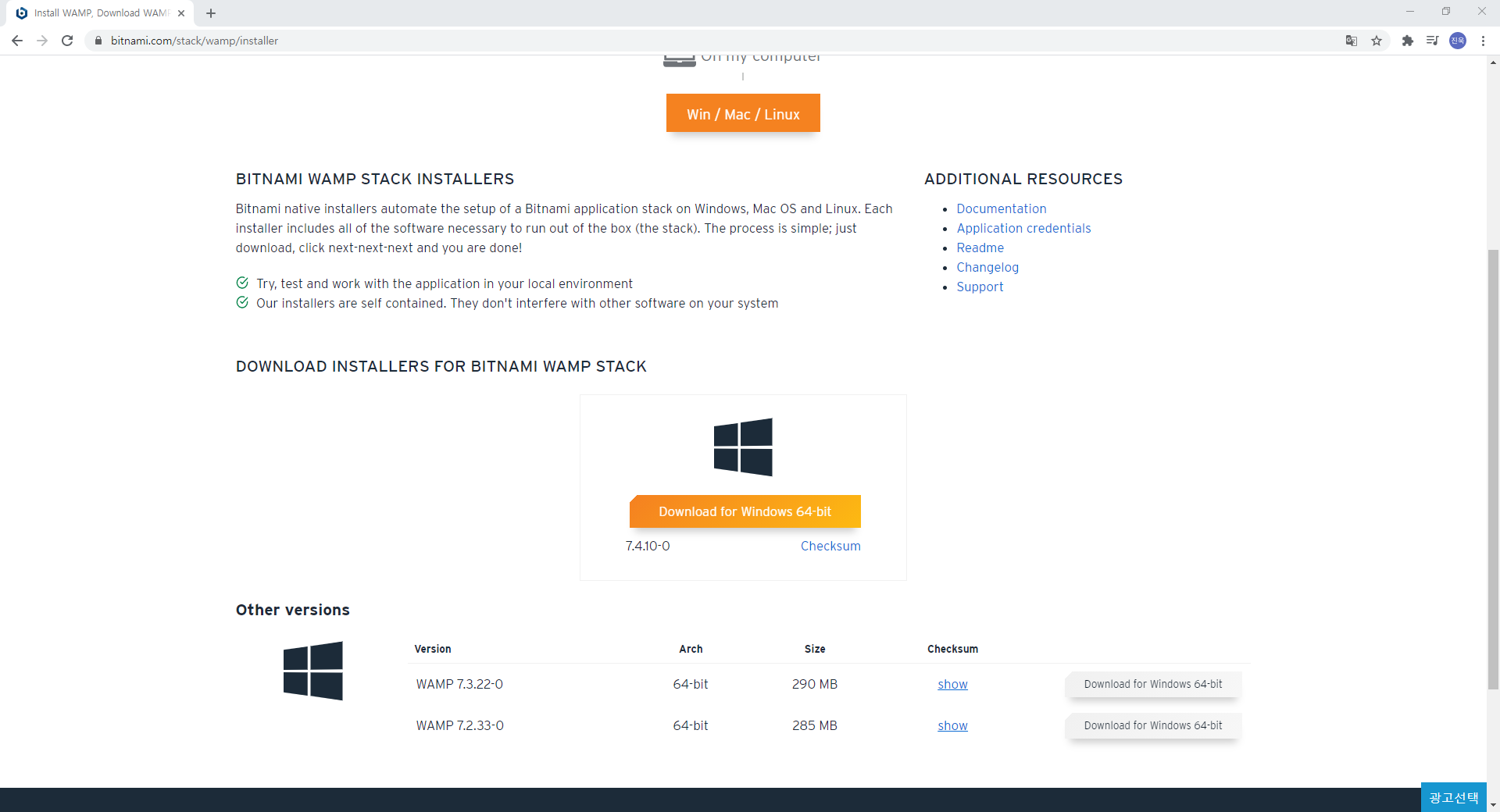
Task: Click the scrollbar down arrow
Action: pos(1493,805)
